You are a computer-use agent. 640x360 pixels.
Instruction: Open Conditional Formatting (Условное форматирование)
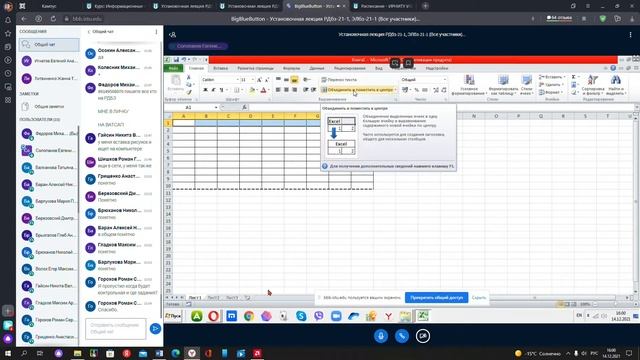point(469,85)
